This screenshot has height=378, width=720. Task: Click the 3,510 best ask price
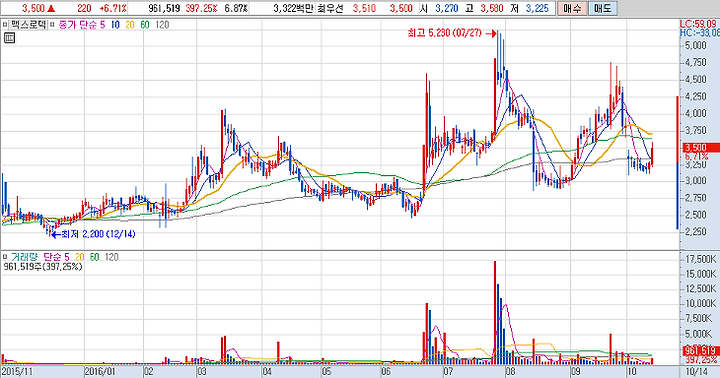coord(364,8)
